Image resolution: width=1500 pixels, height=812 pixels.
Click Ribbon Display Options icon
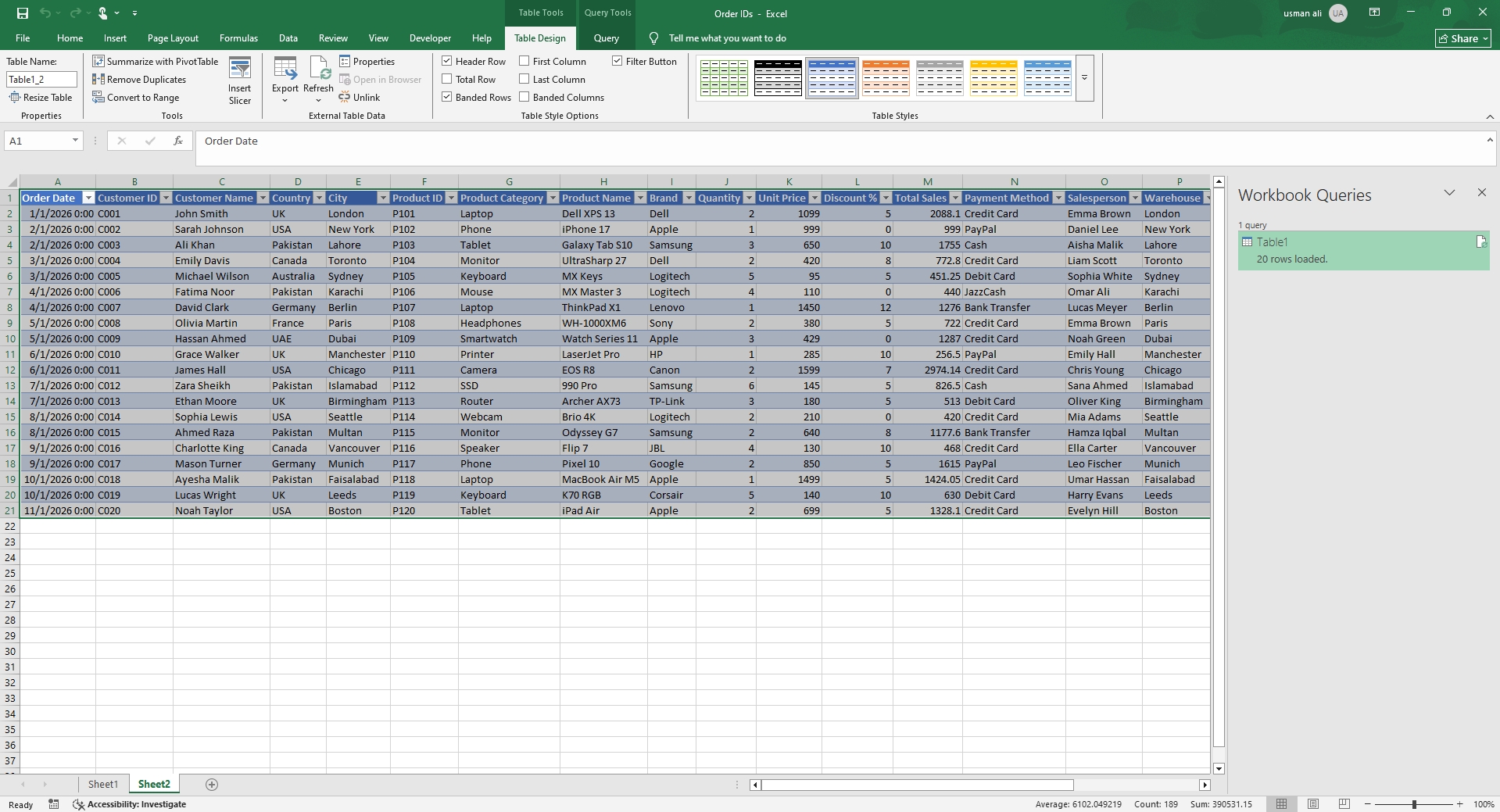pyautogui.click(x=1374, y=13)
